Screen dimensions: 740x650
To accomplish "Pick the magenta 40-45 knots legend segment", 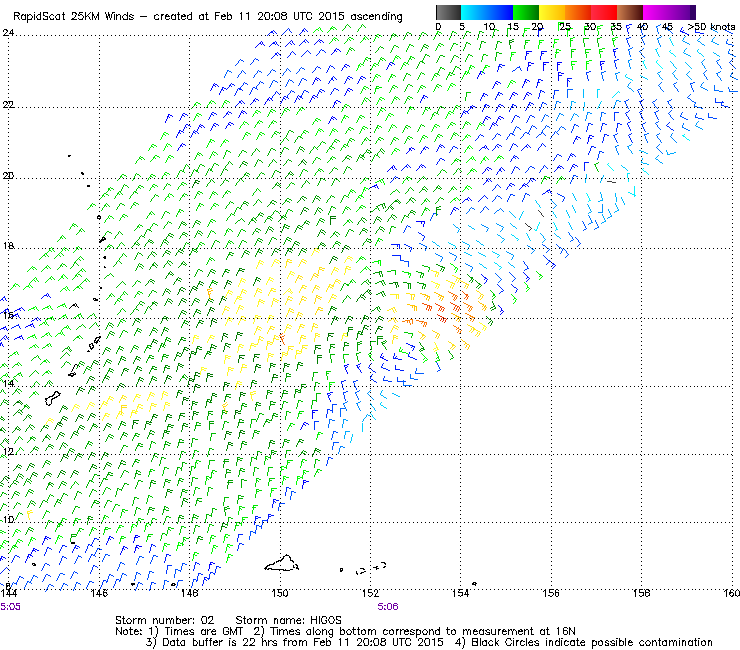I will tap(656, 12).
